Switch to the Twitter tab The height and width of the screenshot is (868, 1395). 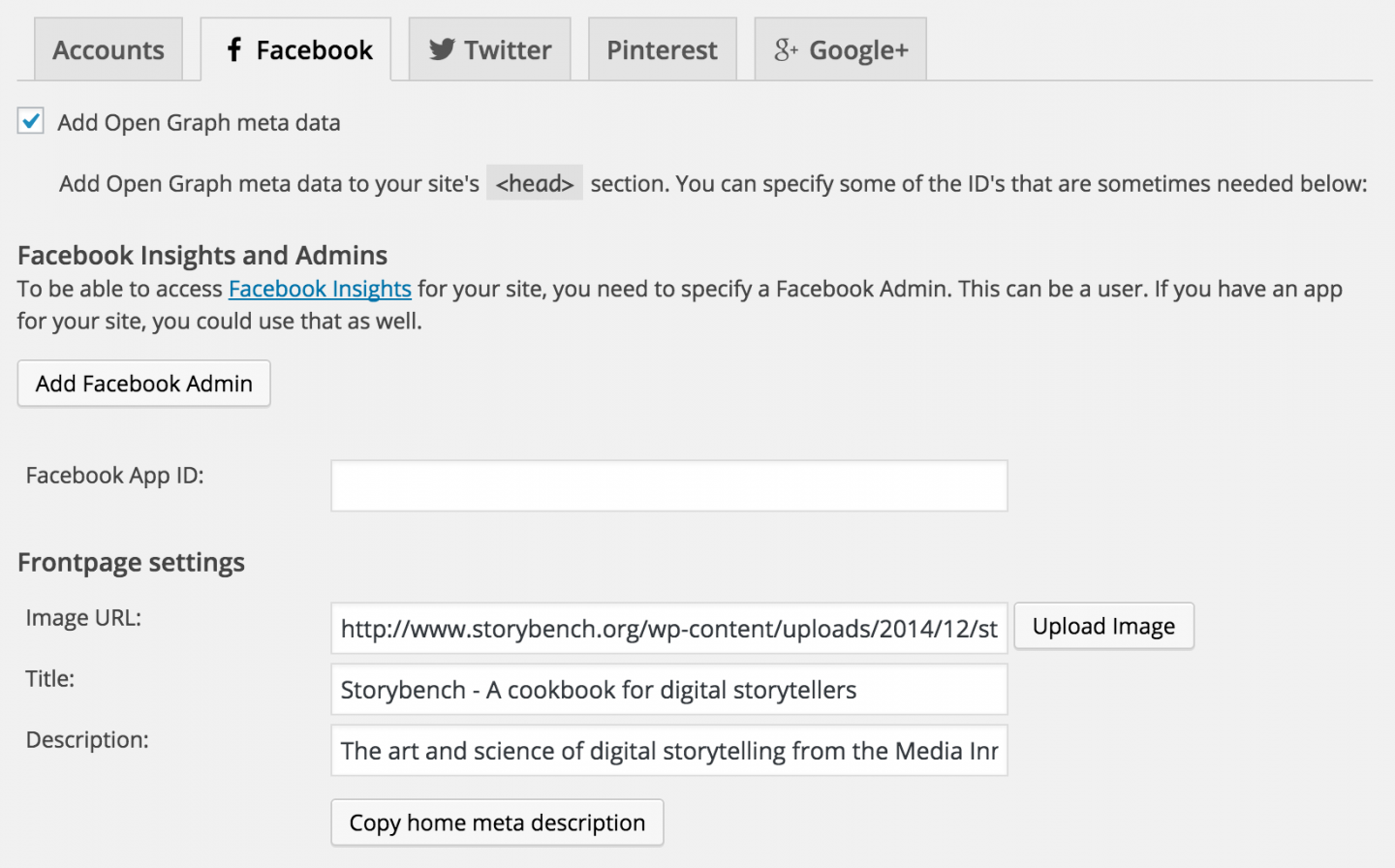coord(489,49)
